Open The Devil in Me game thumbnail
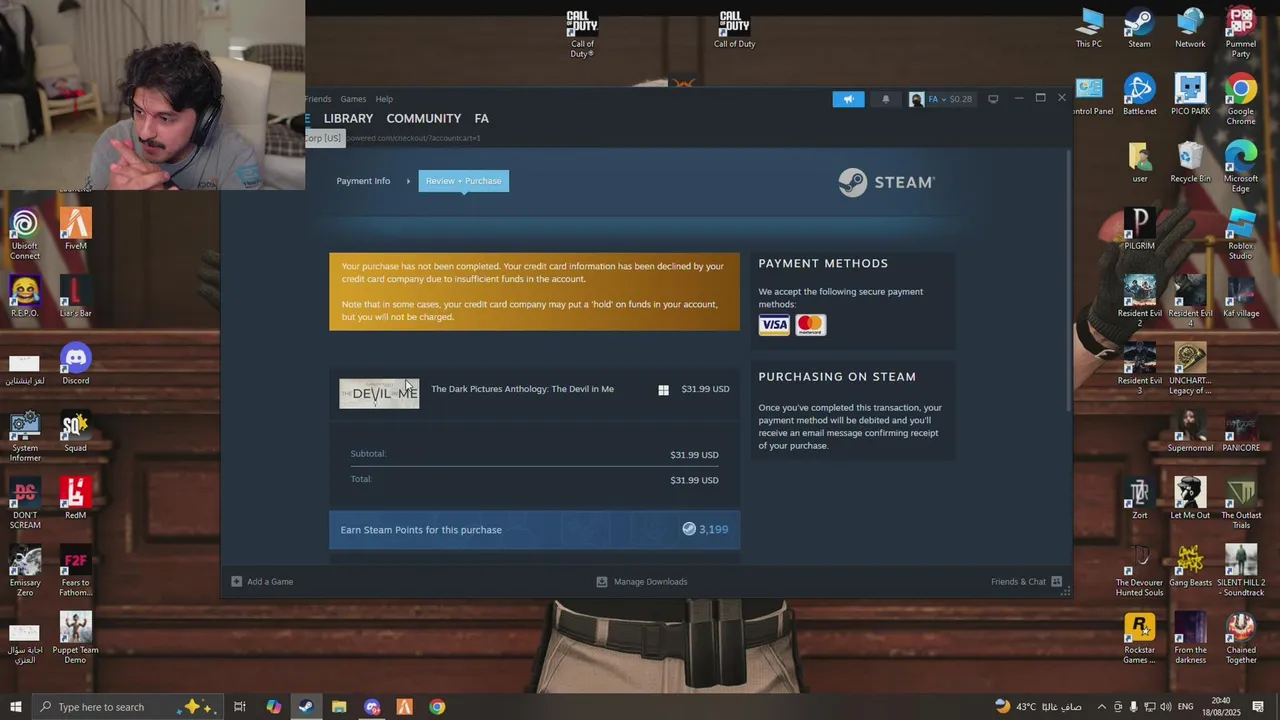Image resolution: width=1280 pixels, height=720 pixels. tap(379, 393)
